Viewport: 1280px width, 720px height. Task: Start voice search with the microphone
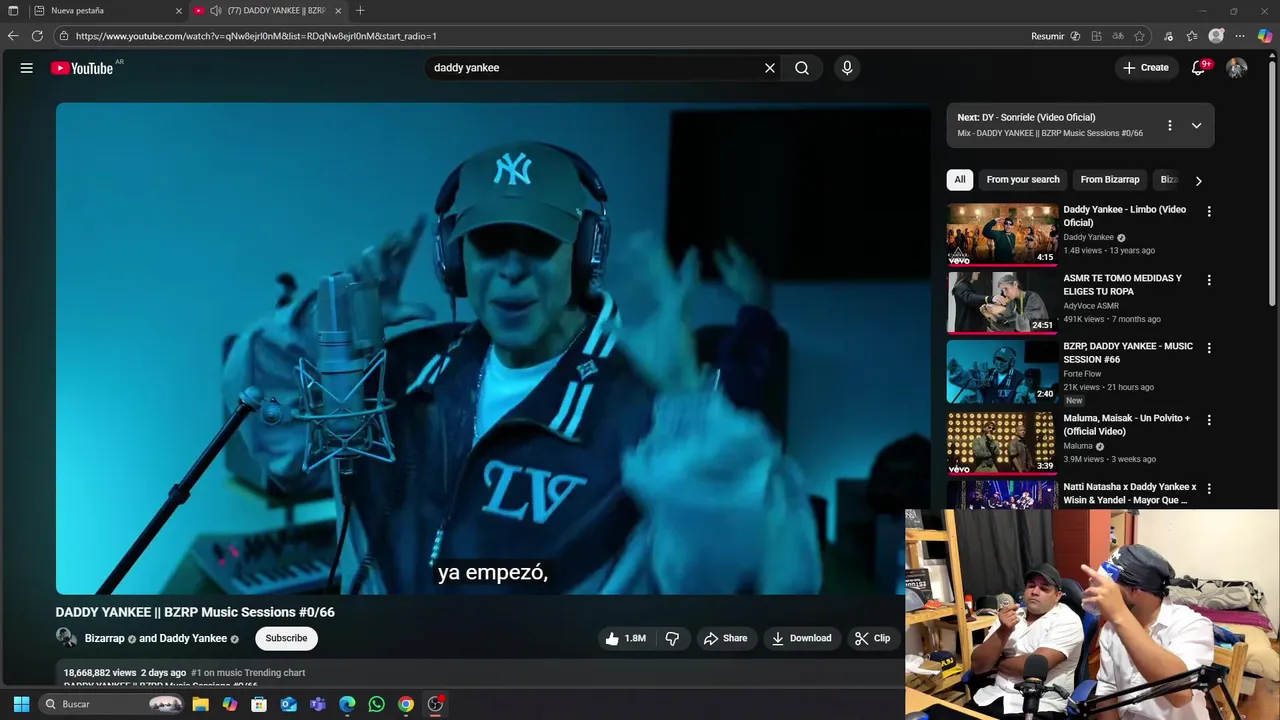point(847,68)
